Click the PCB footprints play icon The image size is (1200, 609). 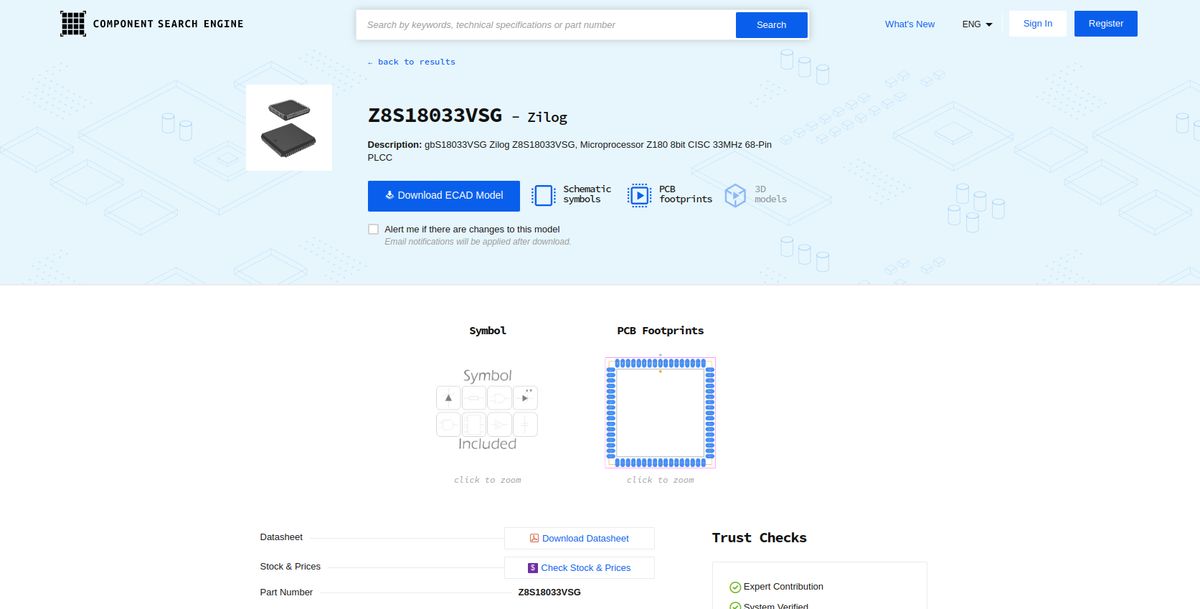[x=639, y=194]
